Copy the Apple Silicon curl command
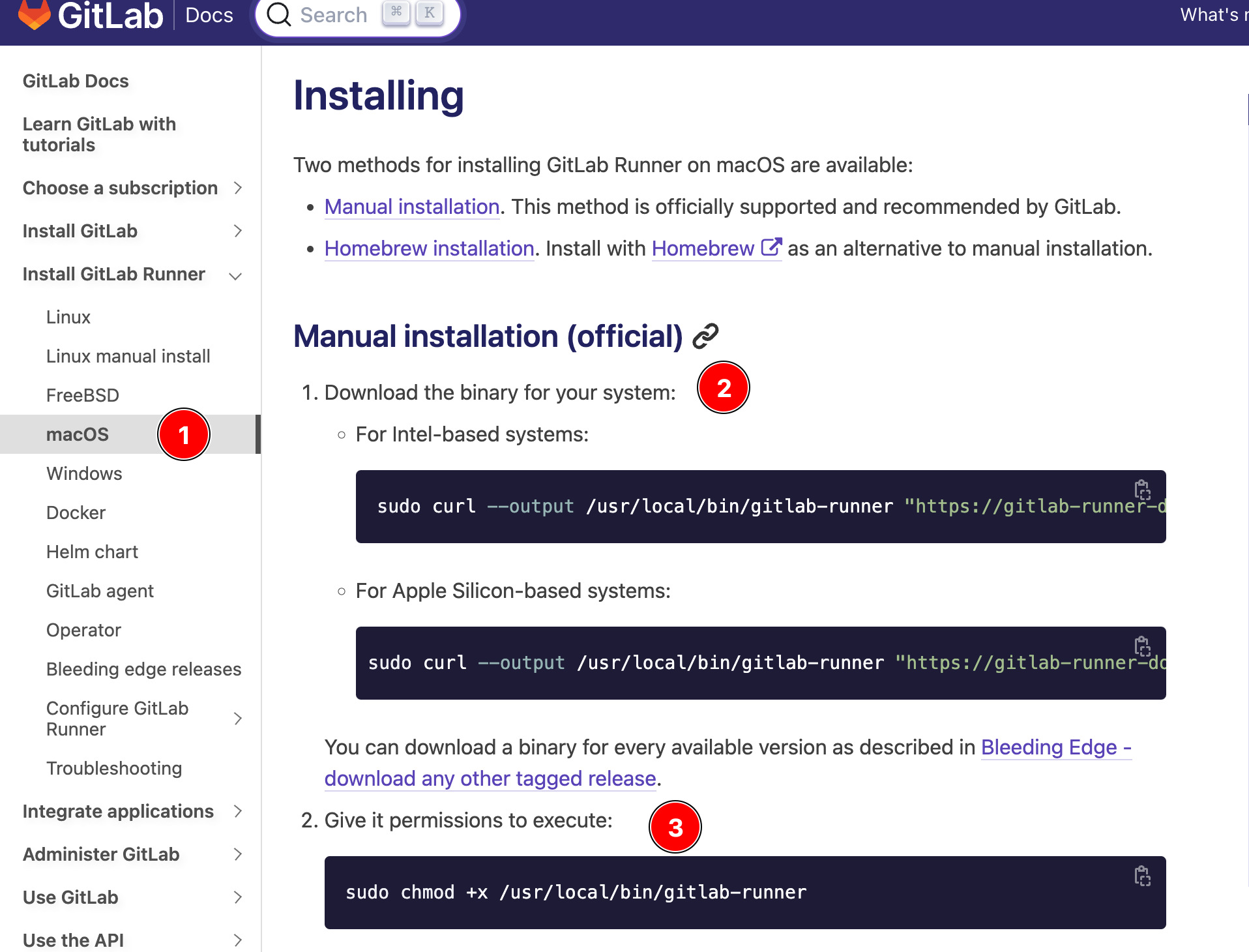This screenshot has height=952, width=1249. coord(1142,646)
